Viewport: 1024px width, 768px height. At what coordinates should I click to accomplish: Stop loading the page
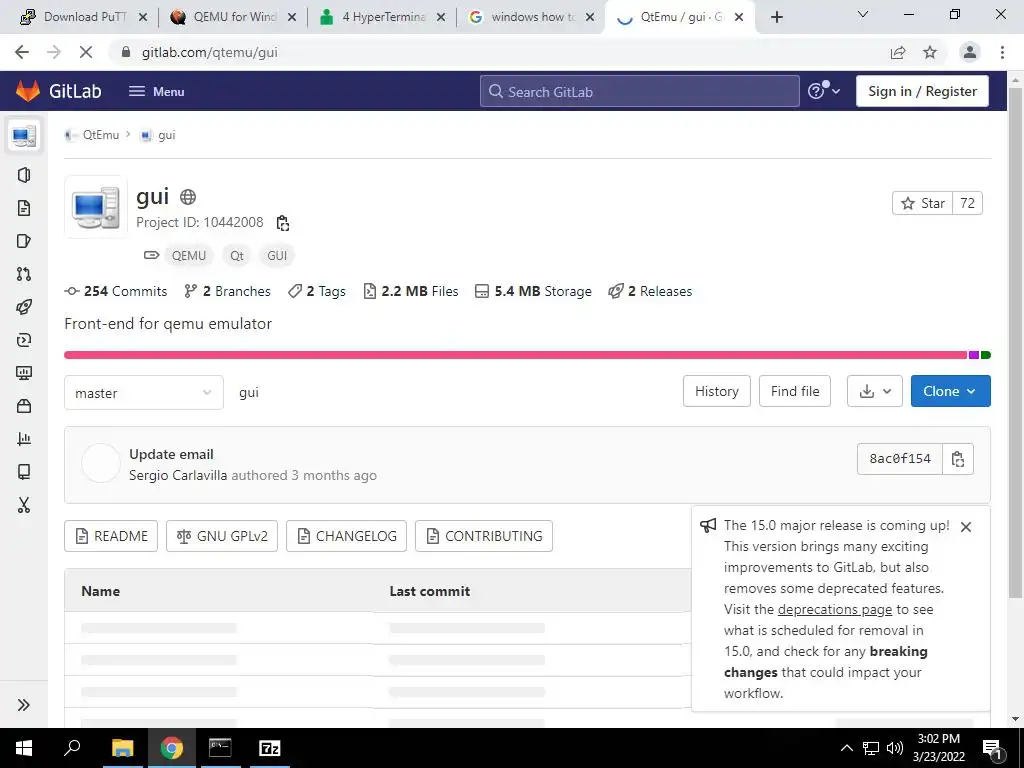tap(86, 52)
